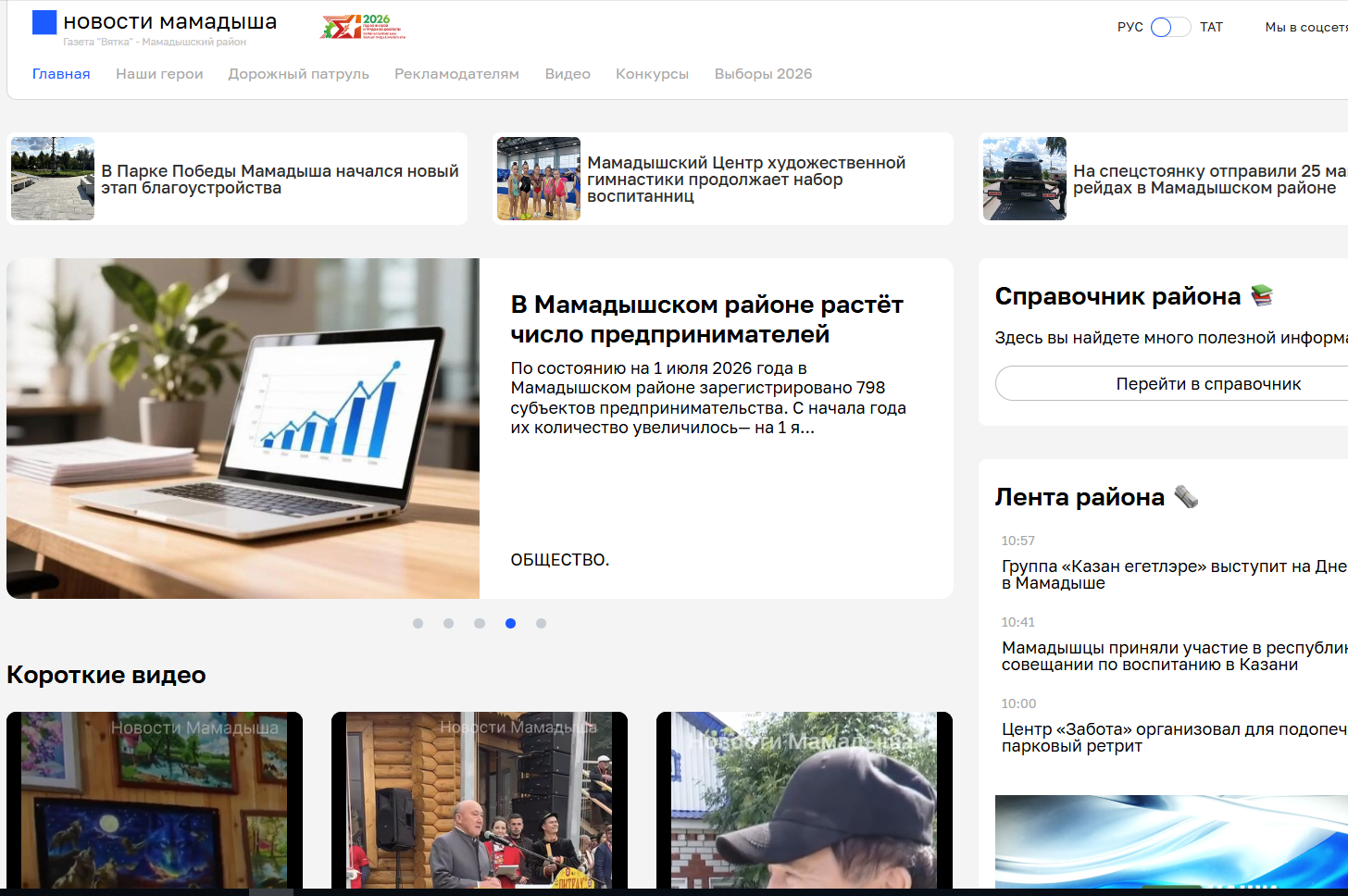Viewport: 1348px width, 896px height.
Task: Open blue-white flag image in sidebar
Action: point(1171,841)
